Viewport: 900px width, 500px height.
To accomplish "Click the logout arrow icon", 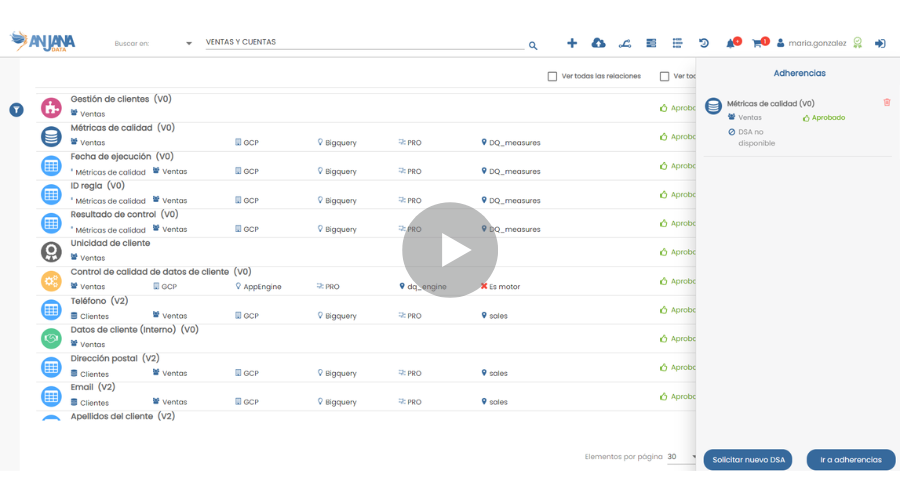I will [x=880, y=43].
